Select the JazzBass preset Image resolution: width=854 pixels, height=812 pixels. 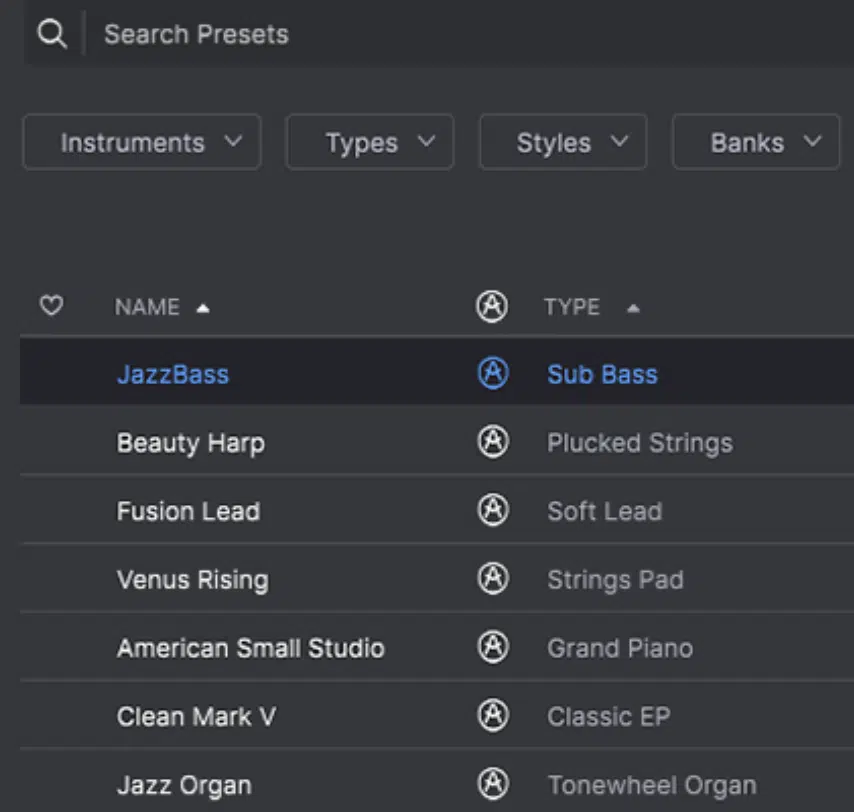tap(173, 375)
